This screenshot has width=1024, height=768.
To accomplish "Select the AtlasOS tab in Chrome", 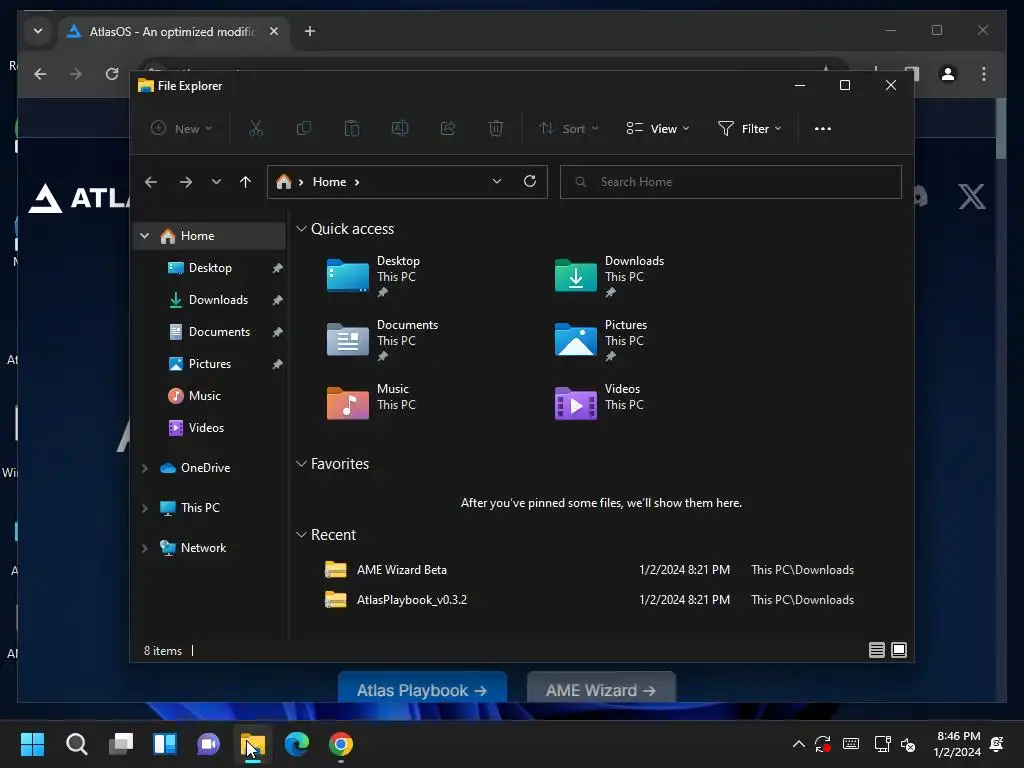I will click(x=174, y=31).
